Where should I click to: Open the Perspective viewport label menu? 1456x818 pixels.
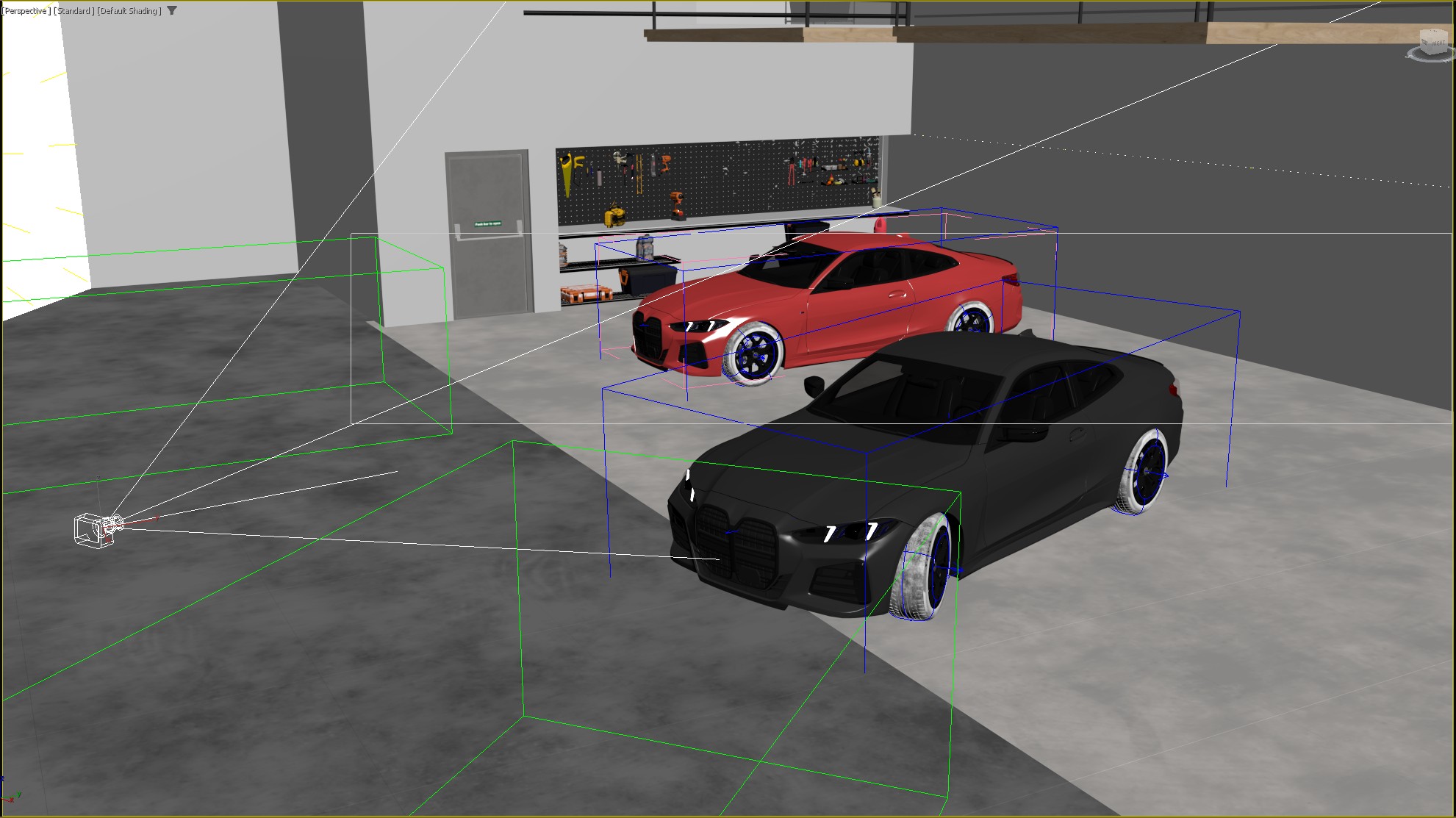click(x=26, y=11)
